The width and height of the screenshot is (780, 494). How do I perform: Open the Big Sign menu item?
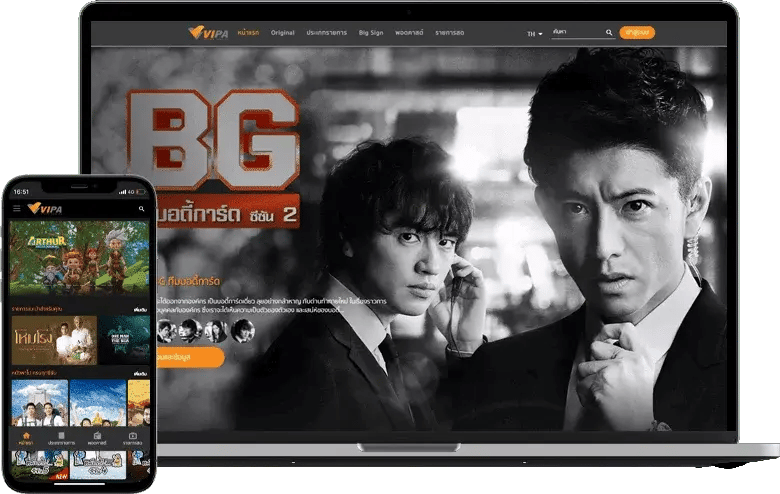pyautogui.click(x=371, y=32)
